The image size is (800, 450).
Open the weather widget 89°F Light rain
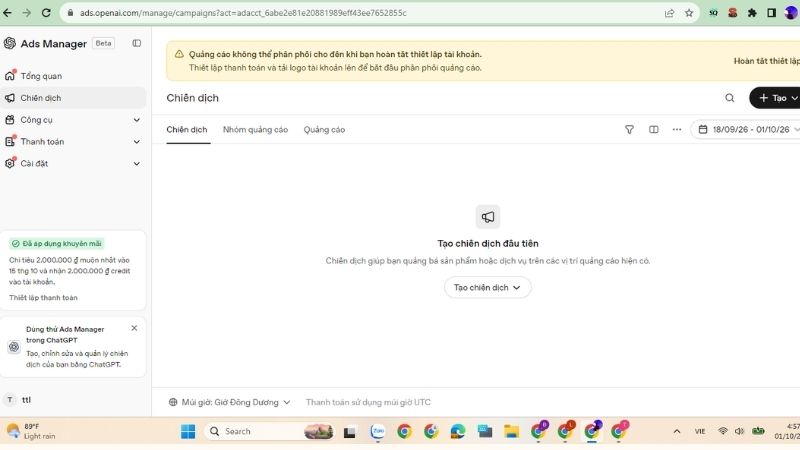(32, 432)
